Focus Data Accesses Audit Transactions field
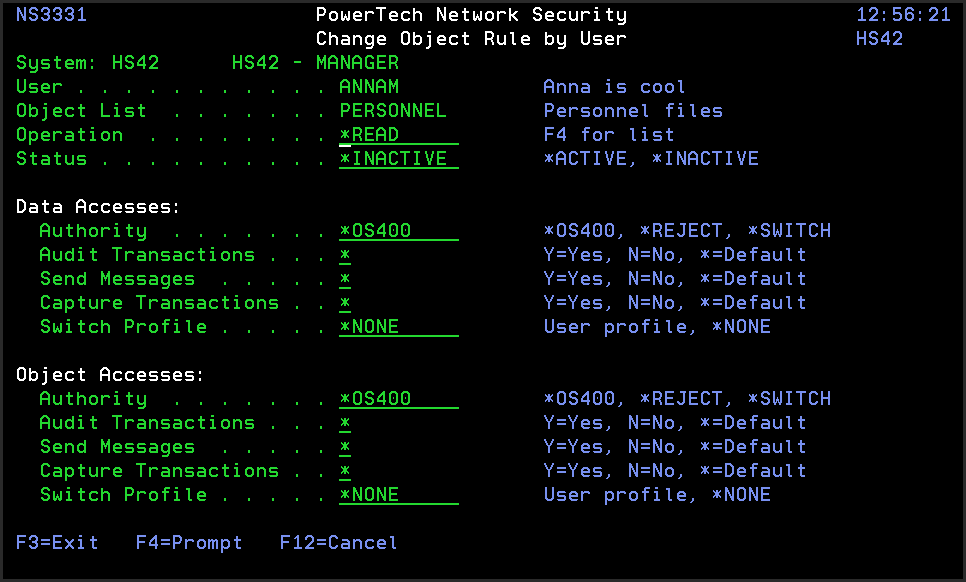 [345, 255]
